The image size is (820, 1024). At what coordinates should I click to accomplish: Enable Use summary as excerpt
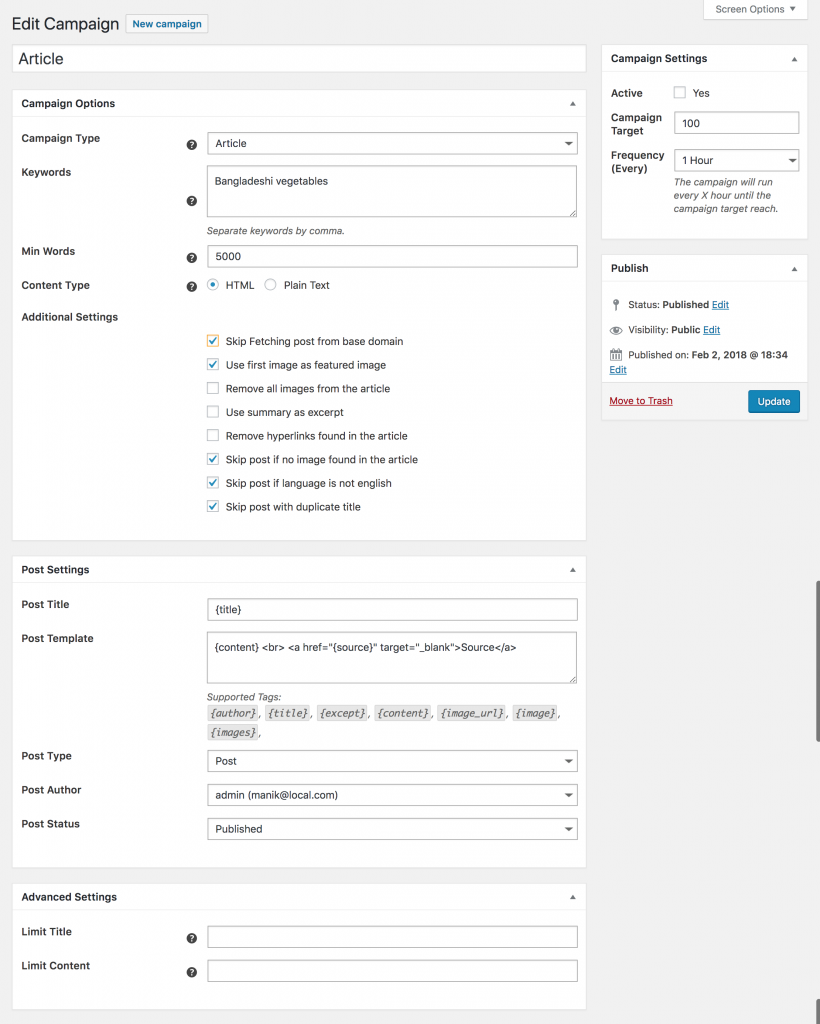(x=213, y=411)
